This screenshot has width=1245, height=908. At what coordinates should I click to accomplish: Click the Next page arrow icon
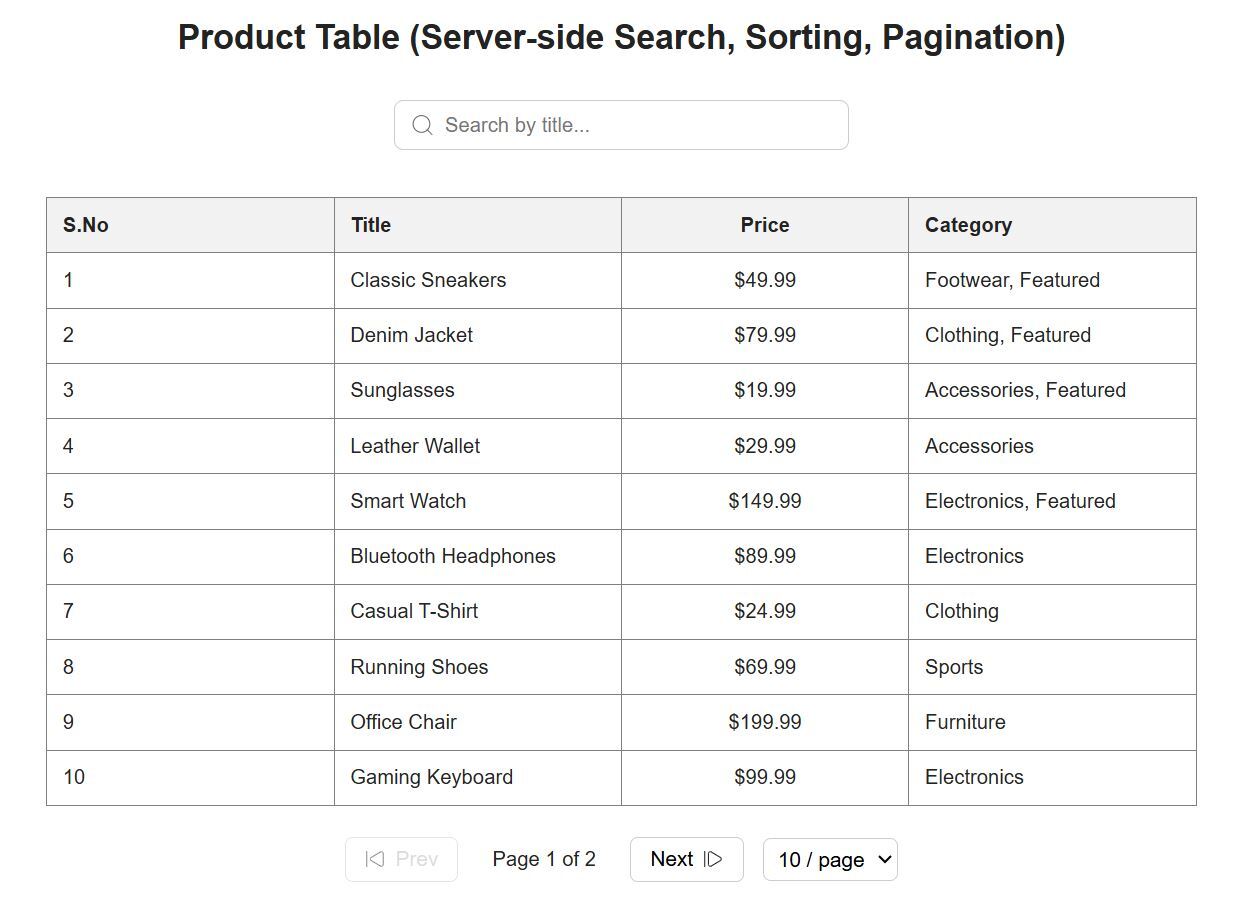click(713, 859)
